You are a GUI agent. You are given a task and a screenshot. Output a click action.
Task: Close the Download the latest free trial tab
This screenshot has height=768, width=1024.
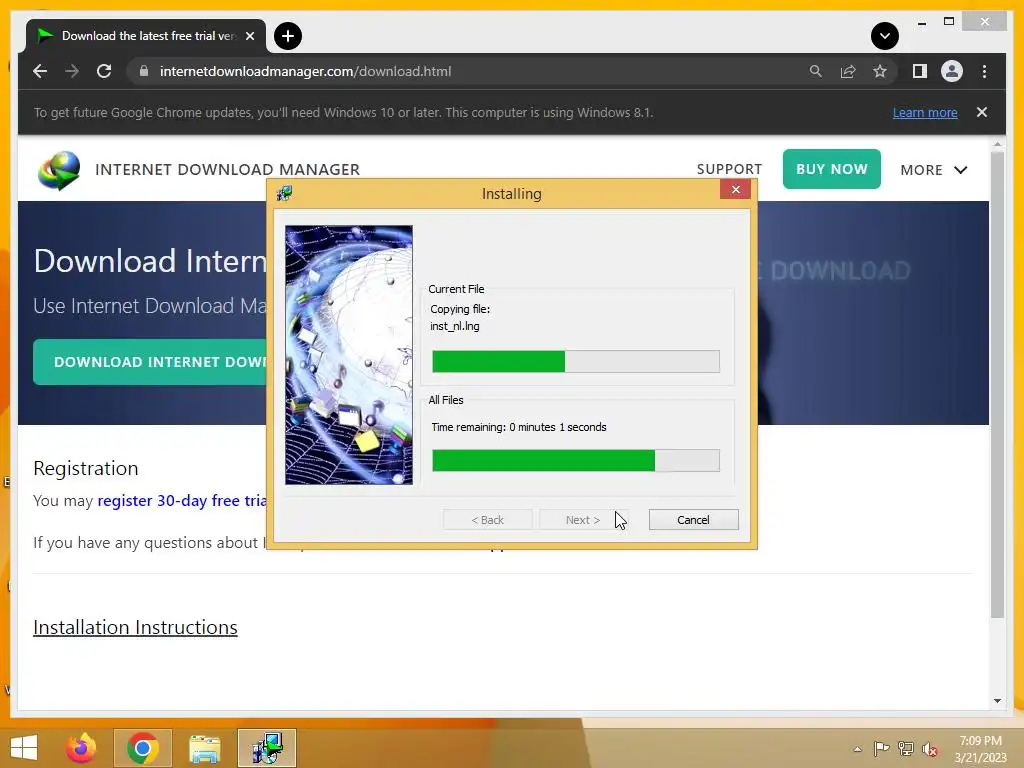coord(249,36)
